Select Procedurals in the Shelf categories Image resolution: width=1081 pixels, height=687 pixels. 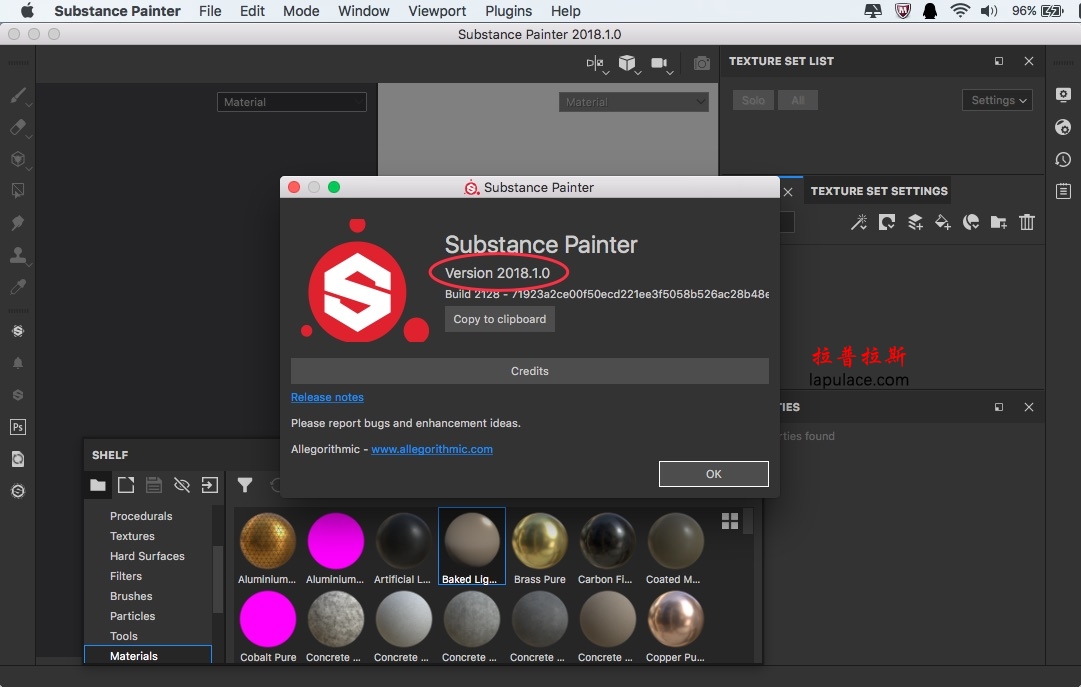[x=141, y=516]
